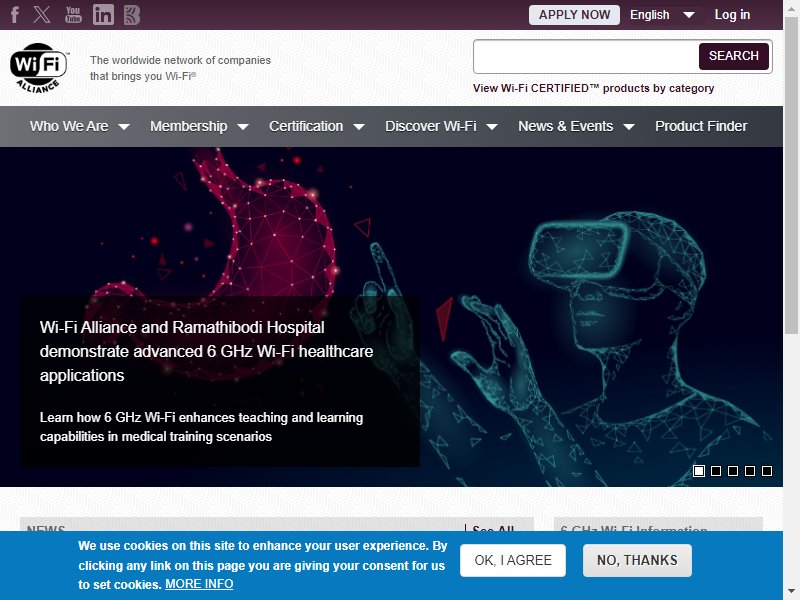
Task: Open View Wi-Fi CERTIFIED products by category
Action: coord(593,88)
